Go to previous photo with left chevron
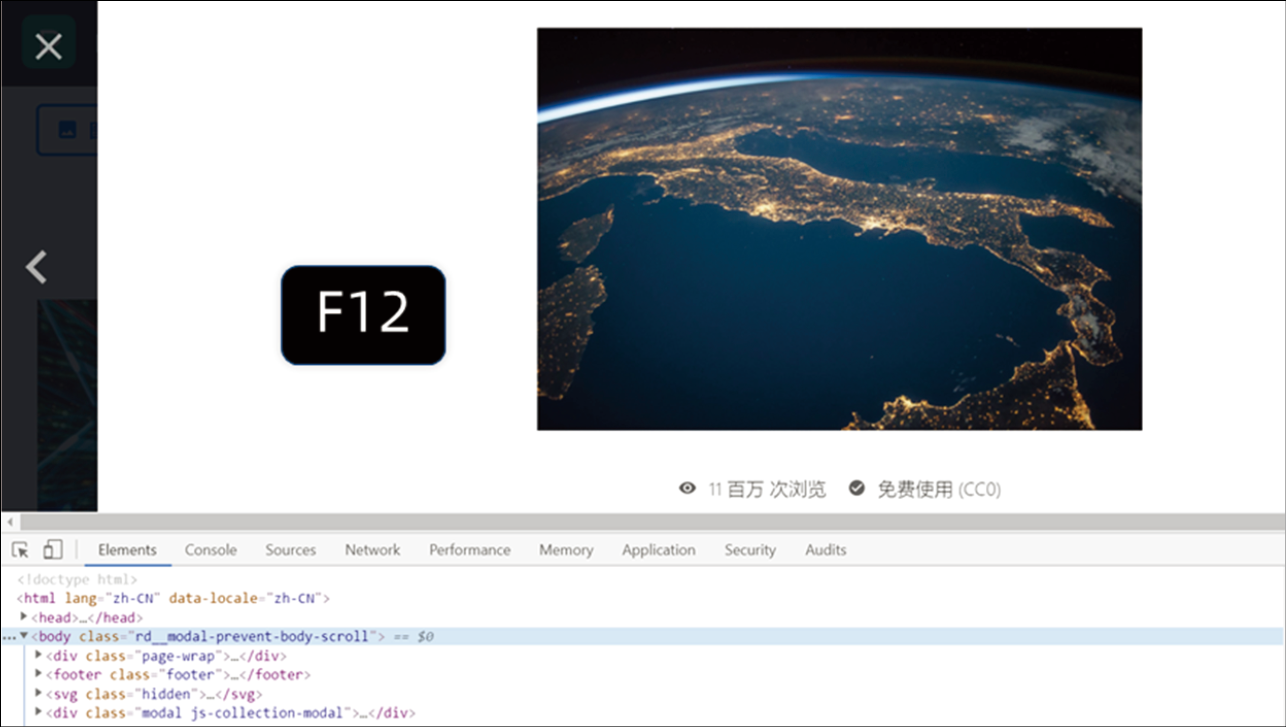Image resolution: width=1286 pixels, height=727 pixels. (x=37, y=267)
